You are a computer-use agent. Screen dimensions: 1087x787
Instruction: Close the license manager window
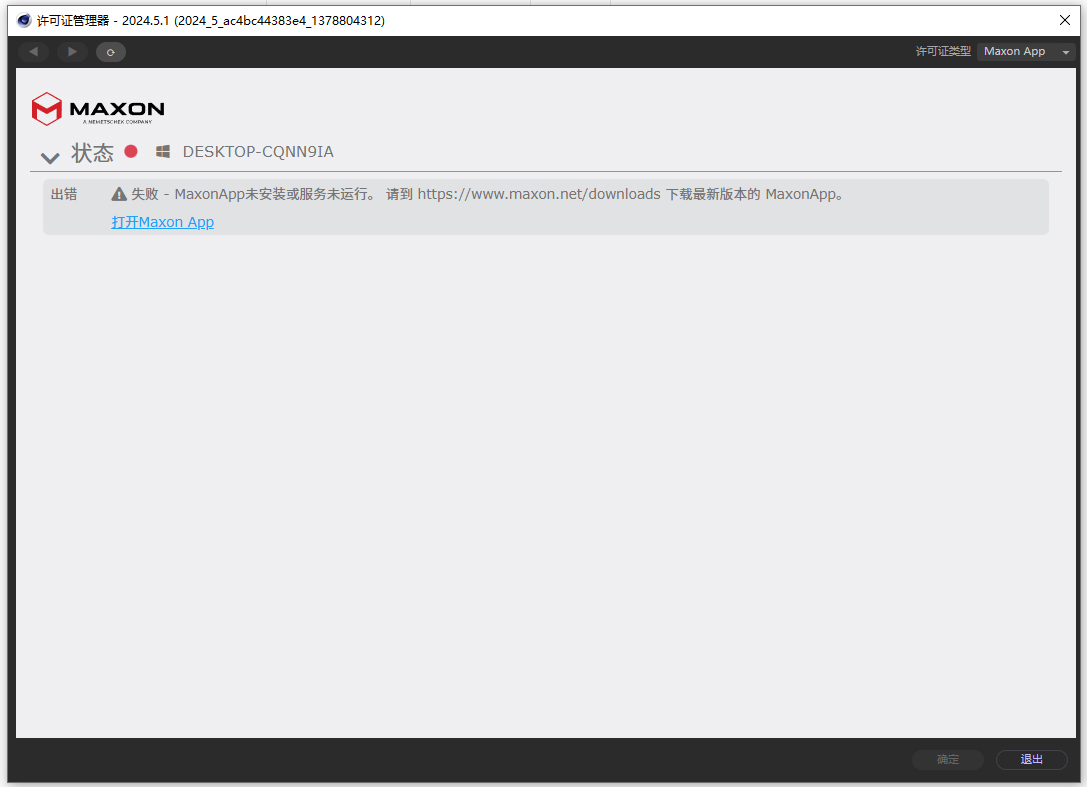[1065, 20]
